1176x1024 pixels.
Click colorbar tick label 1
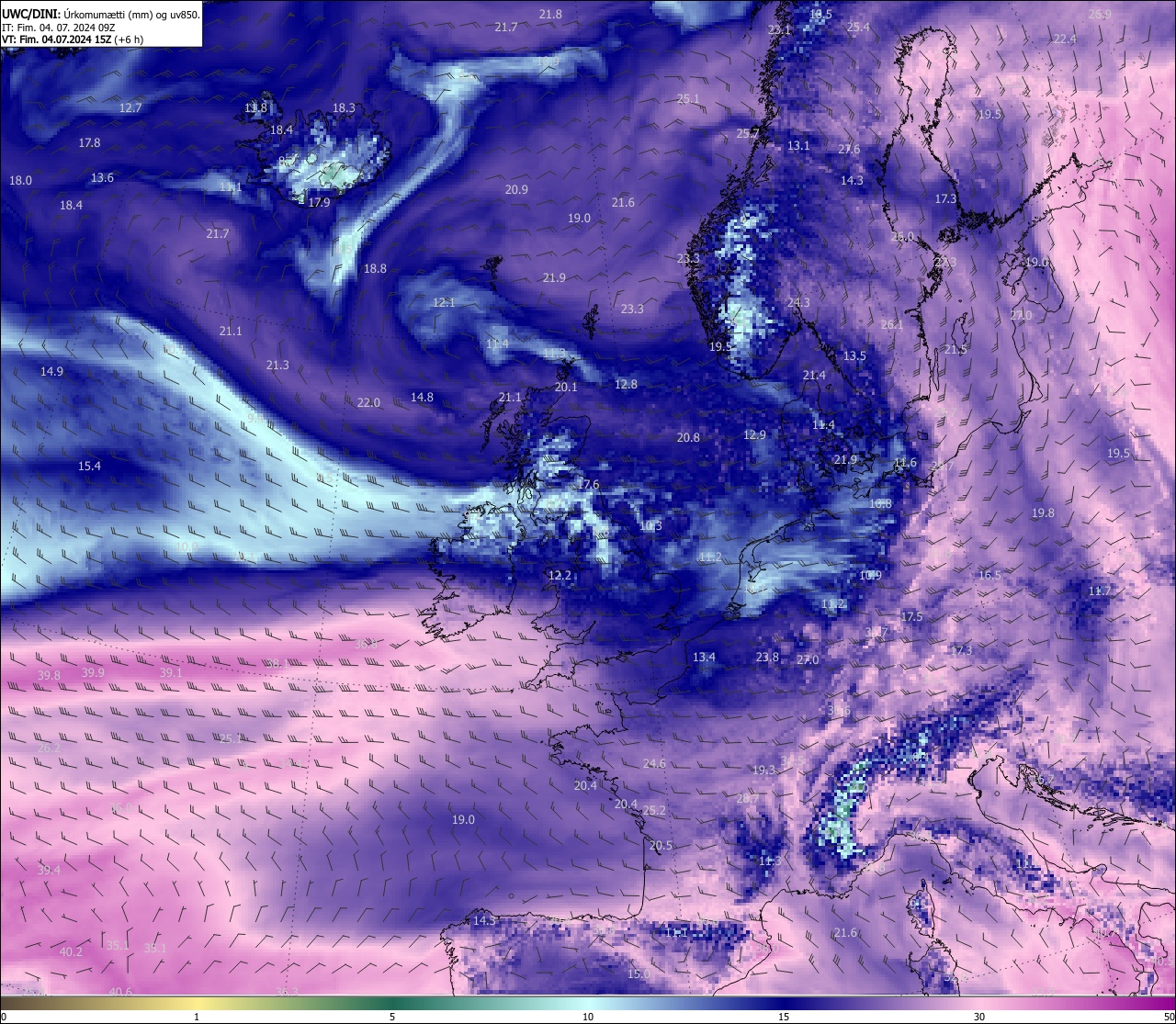[x=197, y=1017]
